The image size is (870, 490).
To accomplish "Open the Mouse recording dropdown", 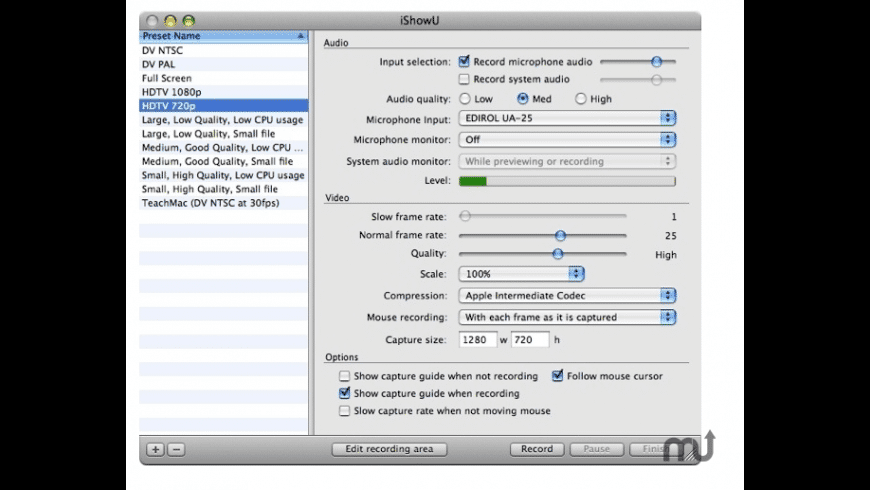I will point(567,317).
